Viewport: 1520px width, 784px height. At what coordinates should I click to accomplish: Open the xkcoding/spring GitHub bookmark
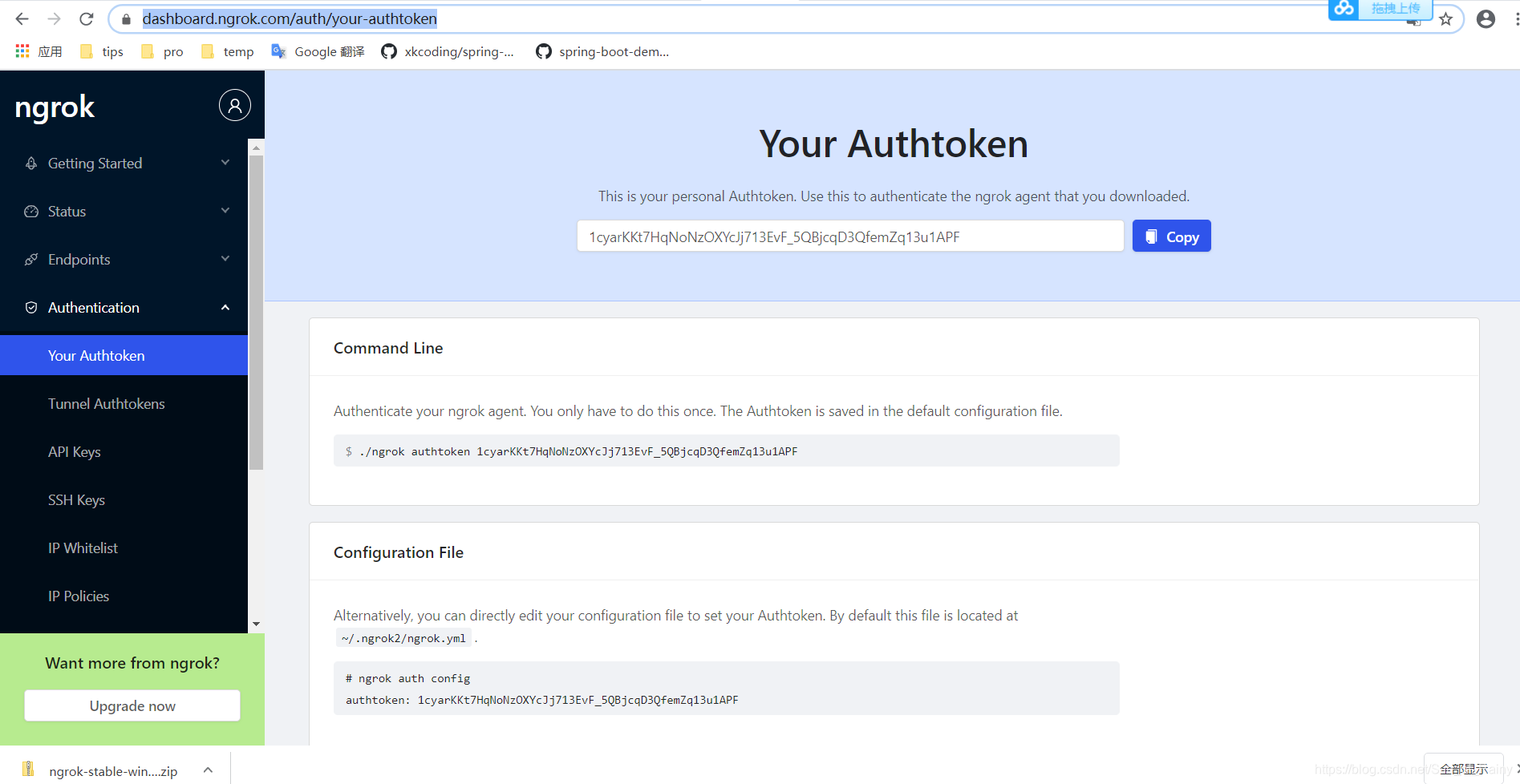tap(448, 51)
